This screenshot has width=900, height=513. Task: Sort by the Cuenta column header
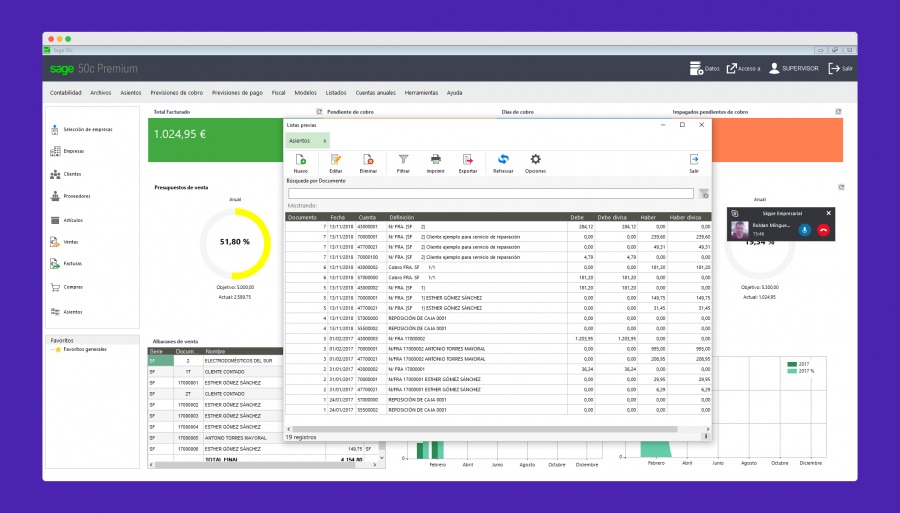[367, 217]
